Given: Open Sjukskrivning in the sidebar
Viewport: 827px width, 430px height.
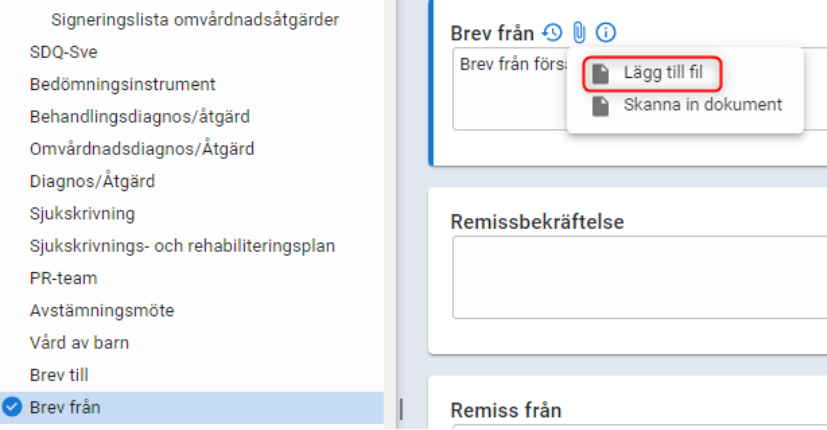Looking at the screenshot, I should 82,213.
